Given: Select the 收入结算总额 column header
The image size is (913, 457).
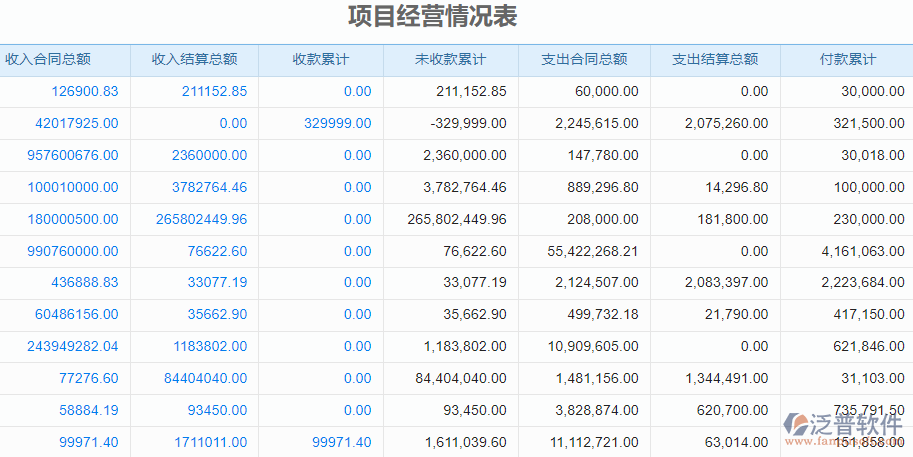Looking at the screenshot, I should click(194, 60).
